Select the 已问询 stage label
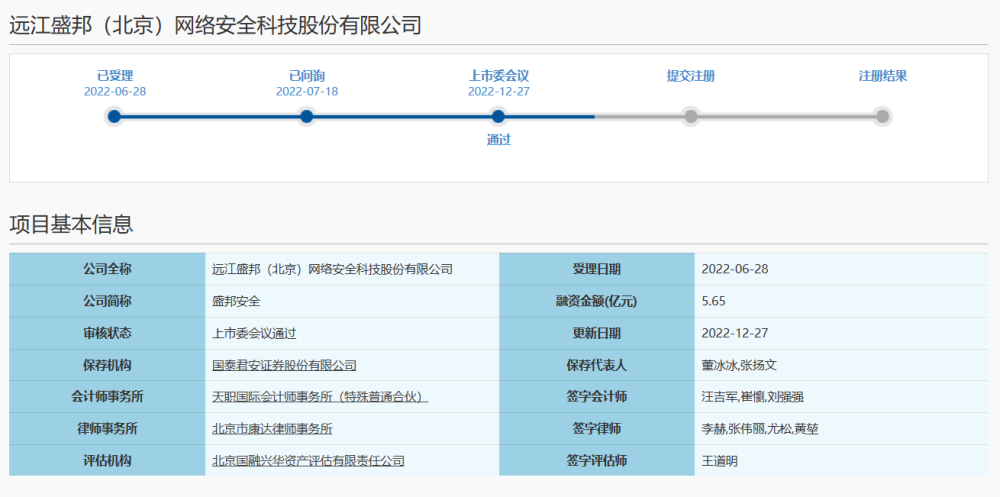Viewport: 1000px width, 497px height. point(306,76)
